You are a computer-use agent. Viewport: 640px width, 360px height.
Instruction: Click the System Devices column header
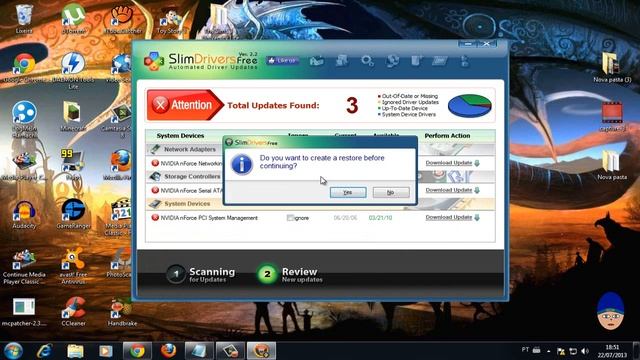[180, 136]
